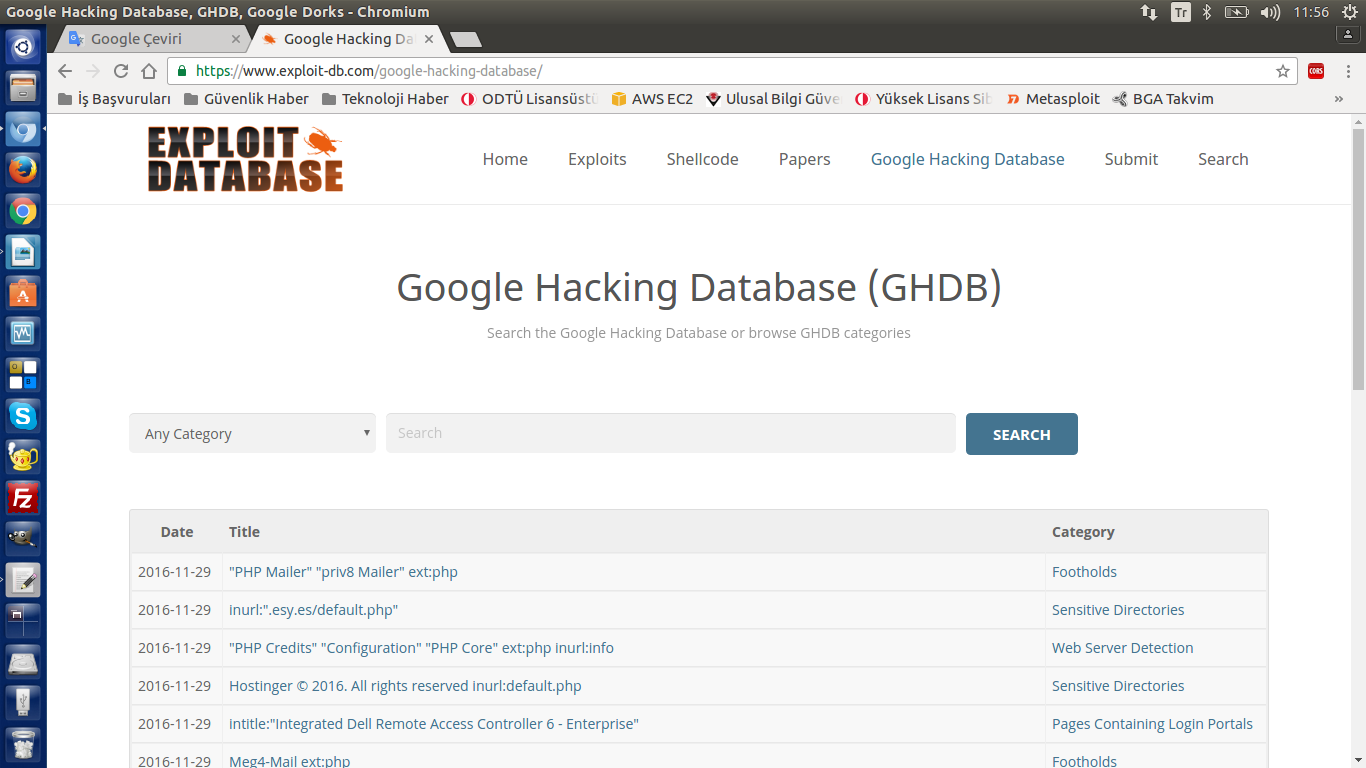Open Shellcode in site navigation

tap(703, 159)
